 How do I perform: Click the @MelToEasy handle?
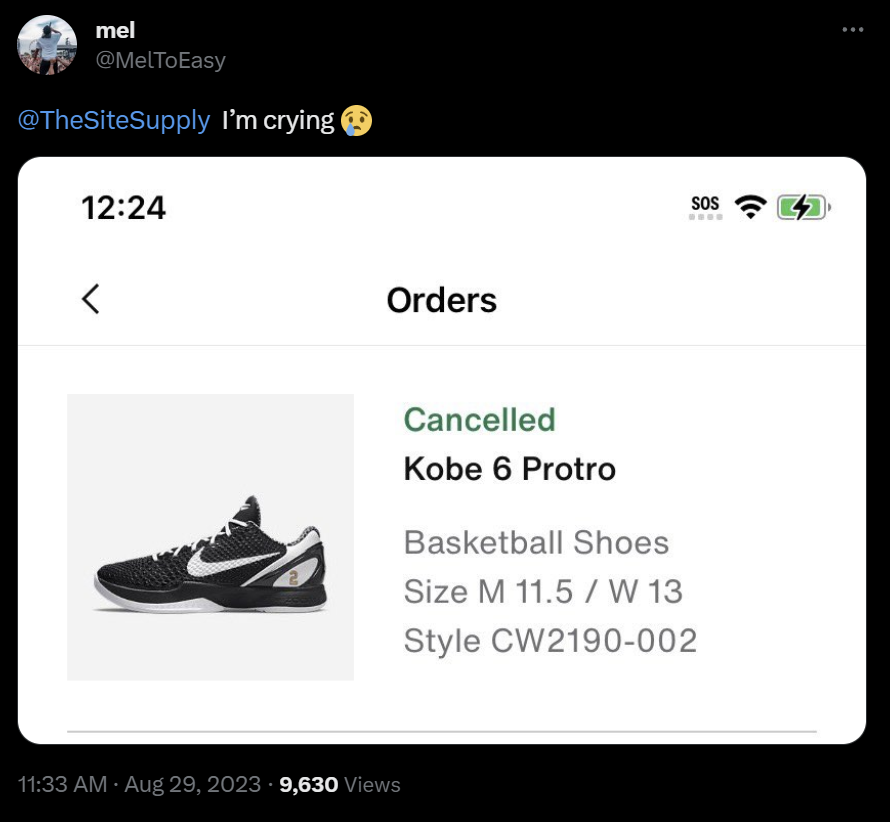pos(160,60)
